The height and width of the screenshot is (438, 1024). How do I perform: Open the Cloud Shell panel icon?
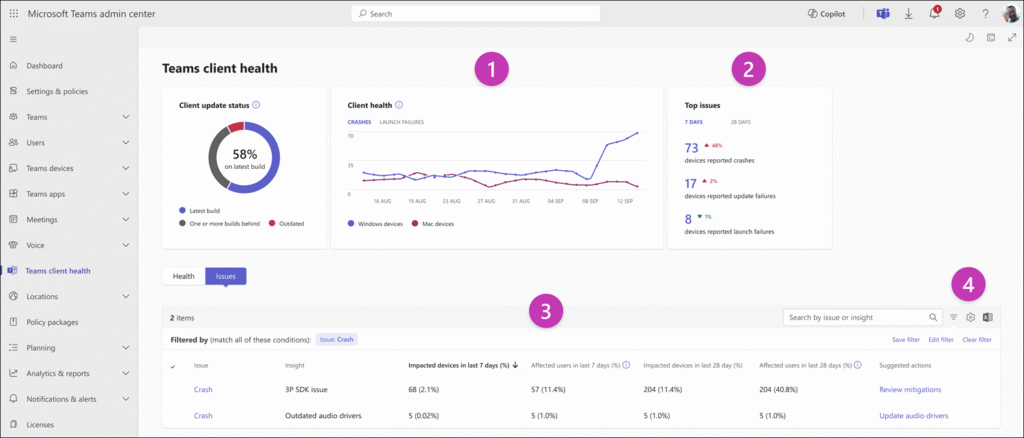pos(991,38)
